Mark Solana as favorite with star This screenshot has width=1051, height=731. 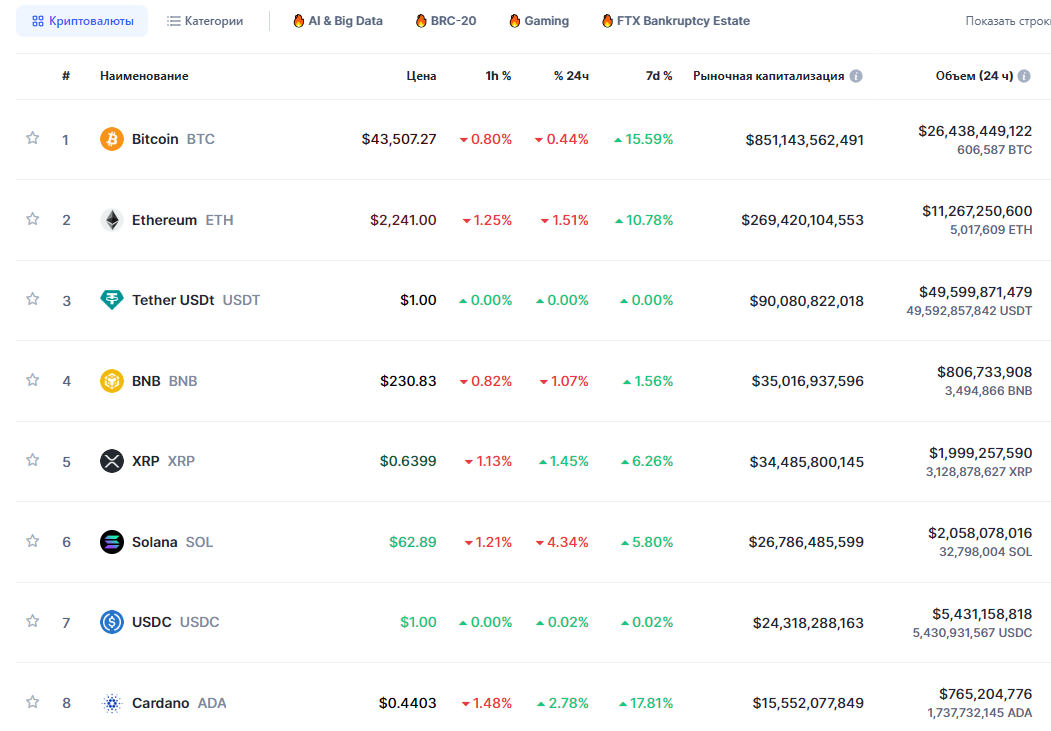(x=32, y=540)
